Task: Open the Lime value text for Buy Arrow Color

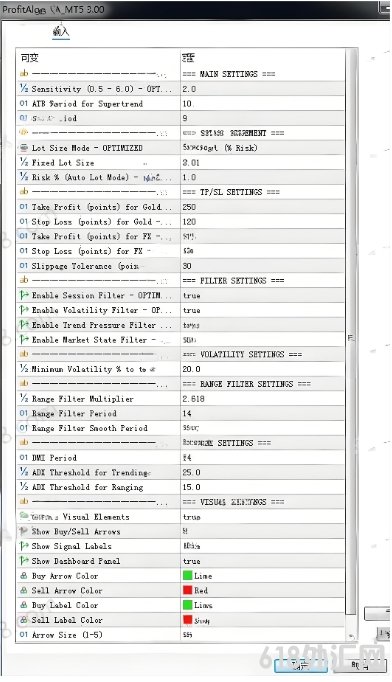Action: coord(203,576)
